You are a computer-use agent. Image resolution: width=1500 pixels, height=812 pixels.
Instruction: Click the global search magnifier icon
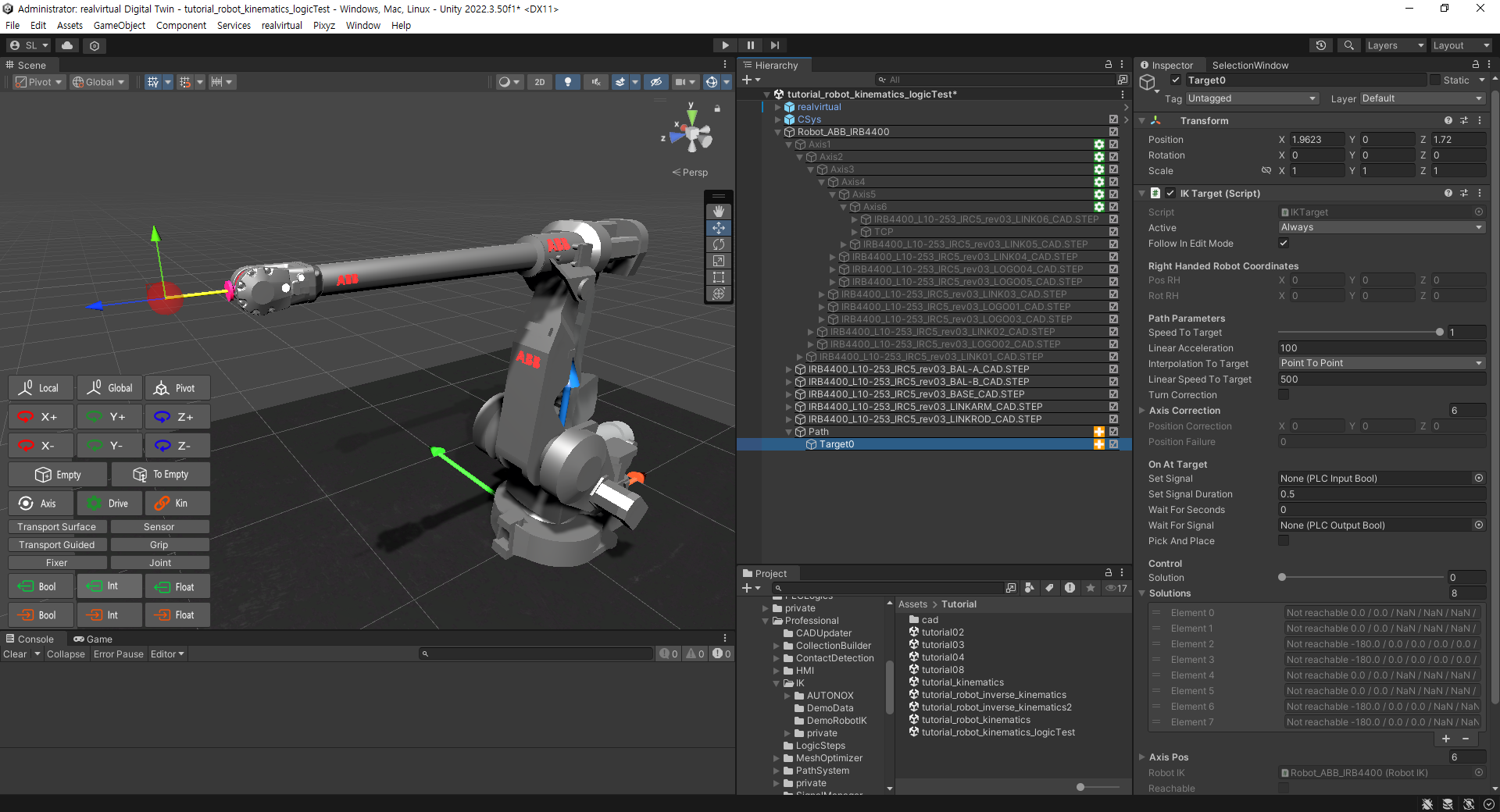pos(1348,45)
